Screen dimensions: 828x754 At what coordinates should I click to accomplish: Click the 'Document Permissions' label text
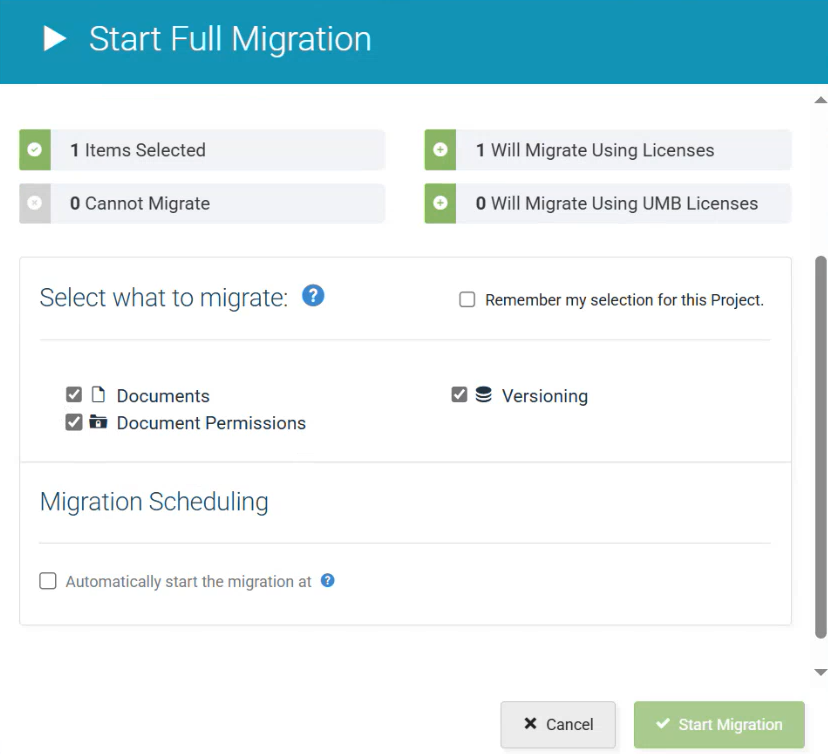211,423
